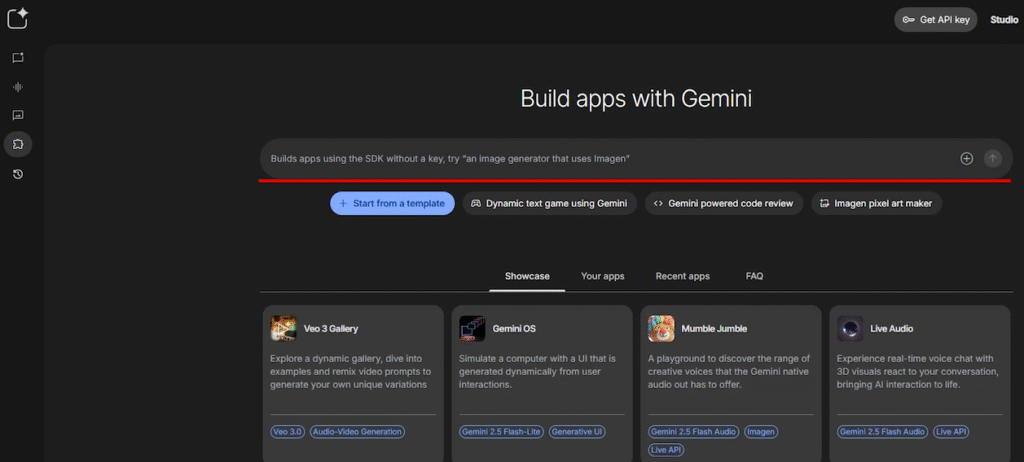The width and height of the screenshot is (1024, 462).
Task: Click the Live Audio description text
Action: pyautogui.click(x=918, y=372)
